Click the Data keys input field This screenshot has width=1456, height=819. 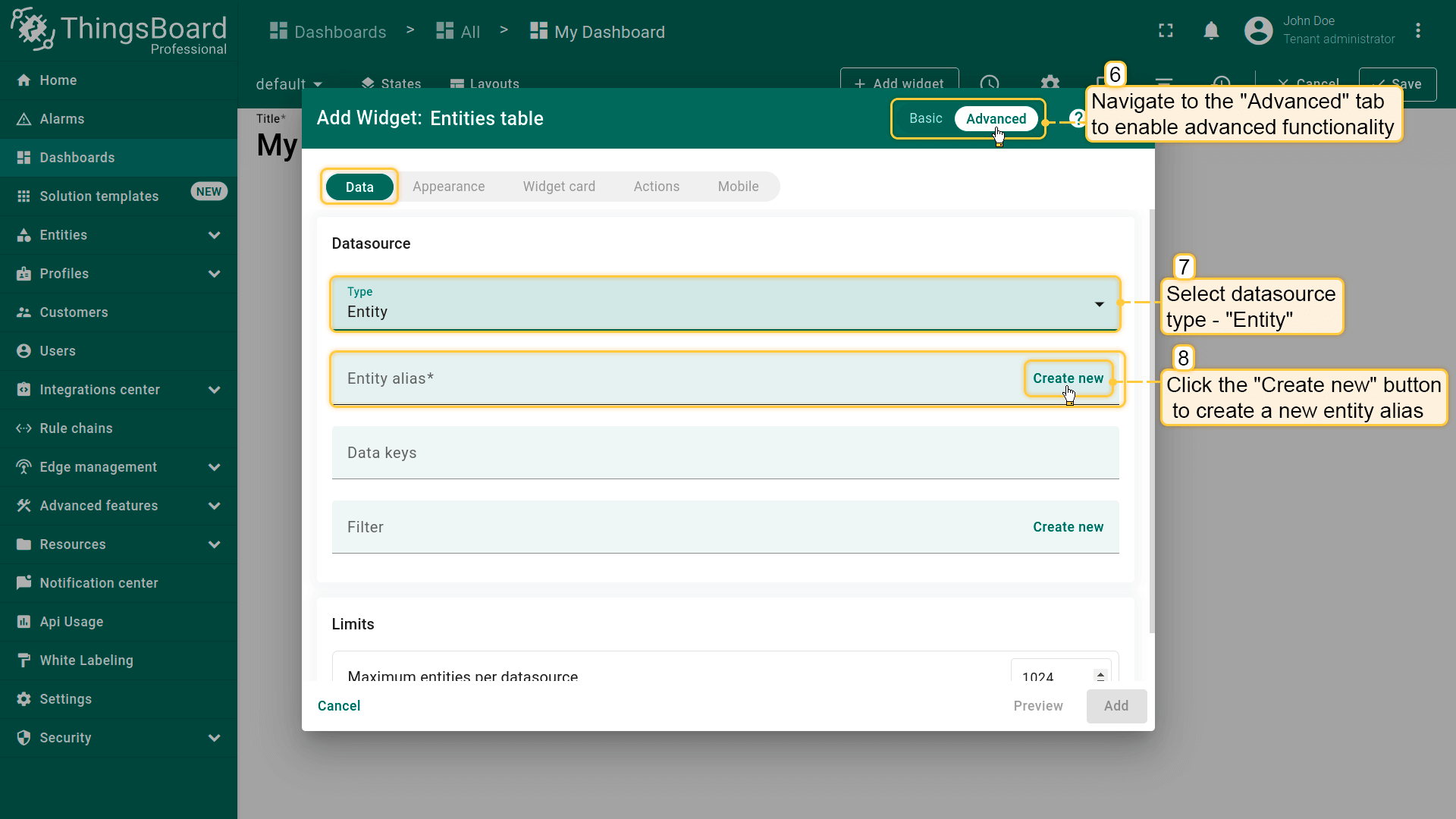tap(724, 453)
